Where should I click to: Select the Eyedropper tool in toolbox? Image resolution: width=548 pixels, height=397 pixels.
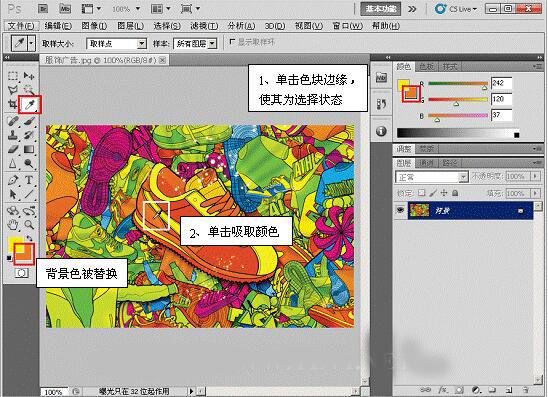(x=30, y=104)
